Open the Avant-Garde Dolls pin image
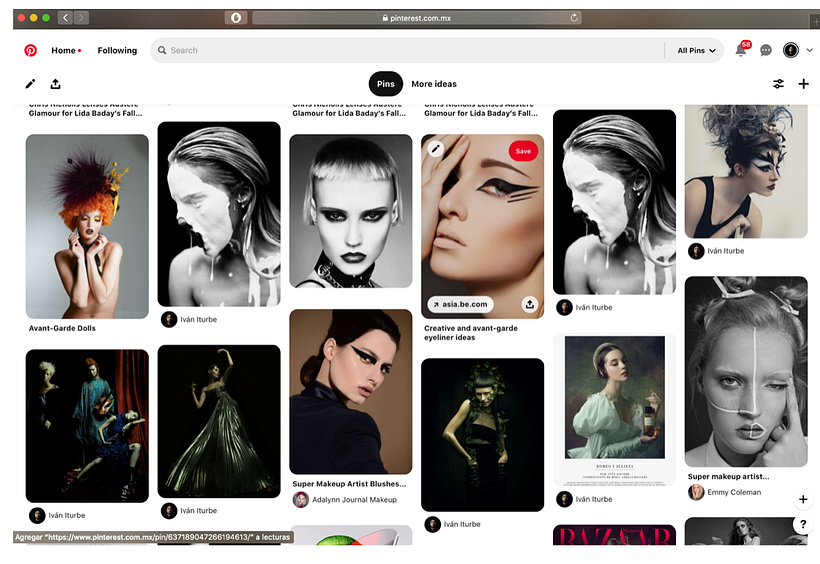The width and height of the screenshot is (820, 564). point(87,225)
